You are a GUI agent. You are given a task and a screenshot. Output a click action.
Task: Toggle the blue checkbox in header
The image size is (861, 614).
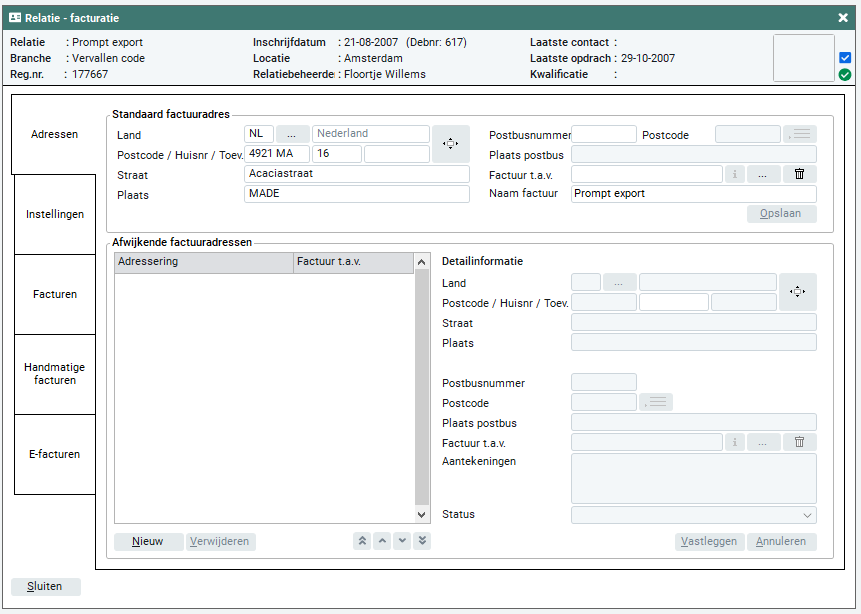click(845, 58)
